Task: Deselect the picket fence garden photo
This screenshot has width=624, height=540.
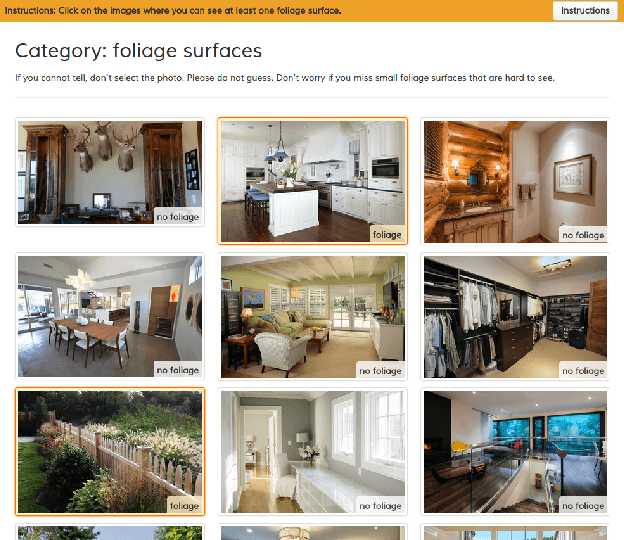Action: (x=110, y=452)
